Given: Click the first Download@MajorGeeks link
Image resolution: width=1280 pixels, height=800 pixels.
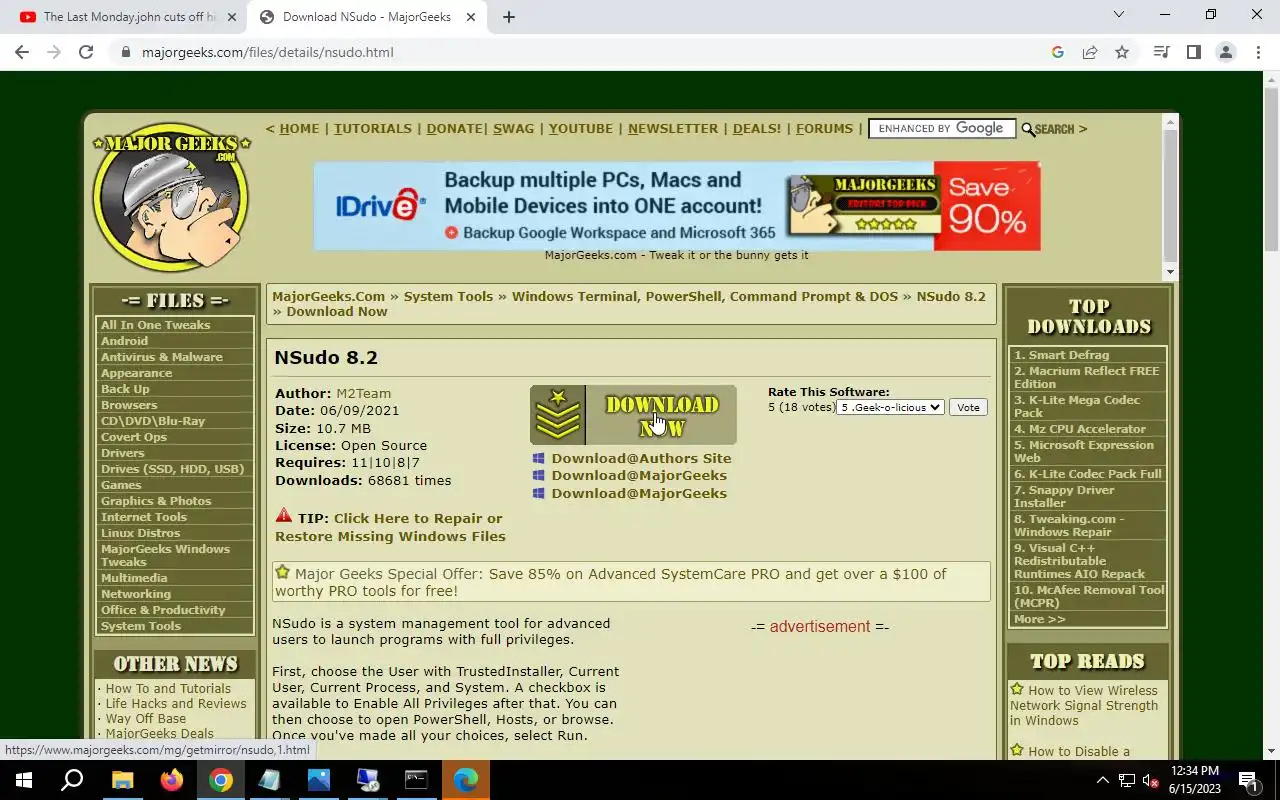Looking at the screenshot, I should [x=639, y=475].
